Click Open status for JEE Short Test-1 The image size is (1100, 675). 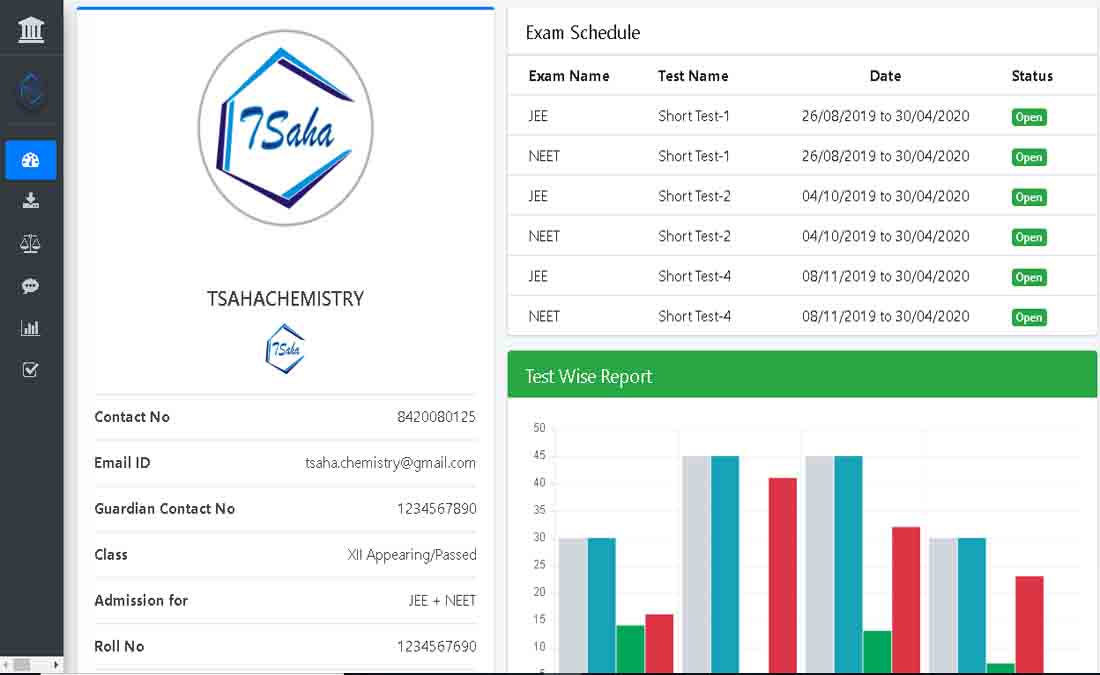(1028, 117)
